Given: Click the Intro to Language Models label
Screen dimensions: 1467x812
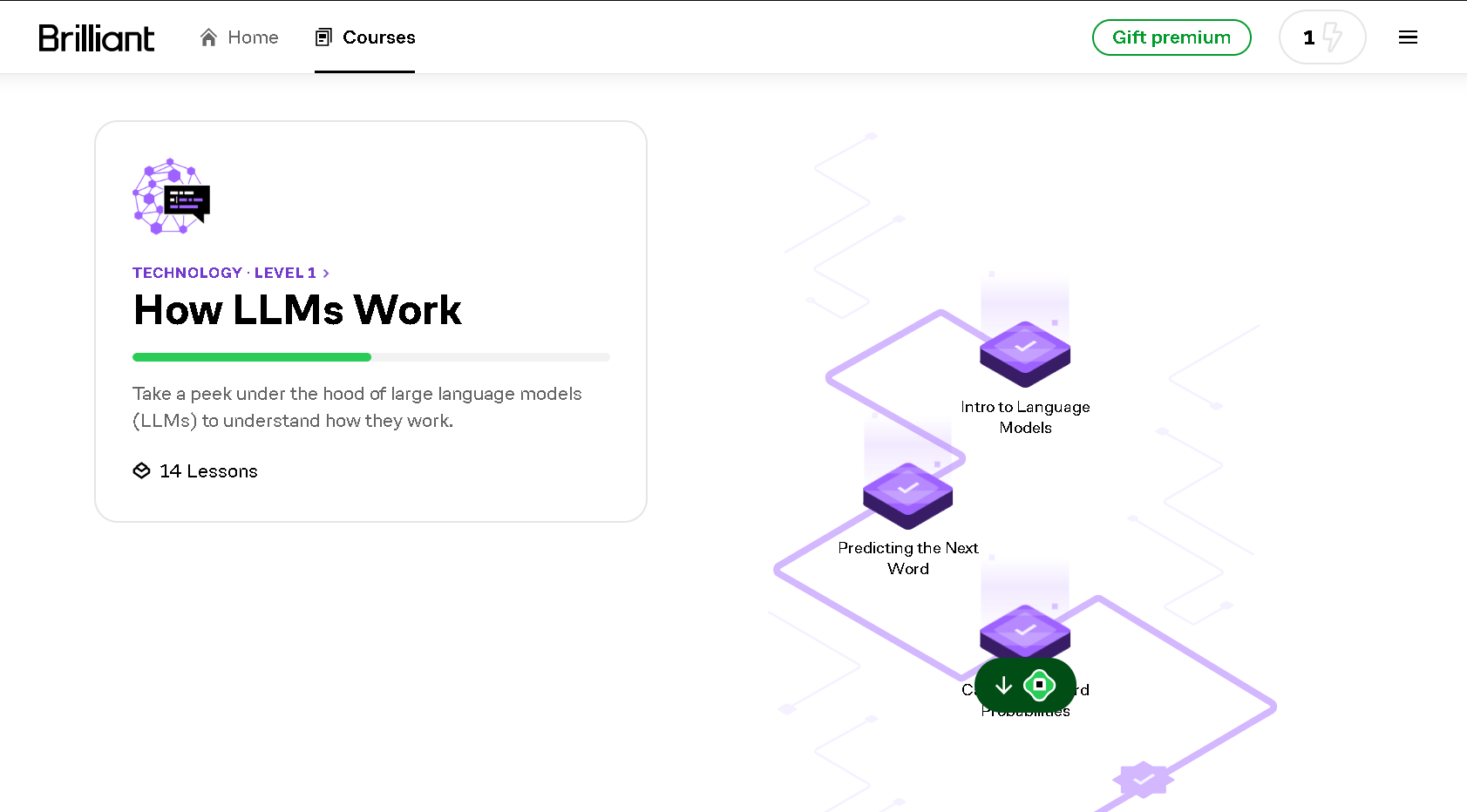Looking at the screenshot, I should (1025, 417).
